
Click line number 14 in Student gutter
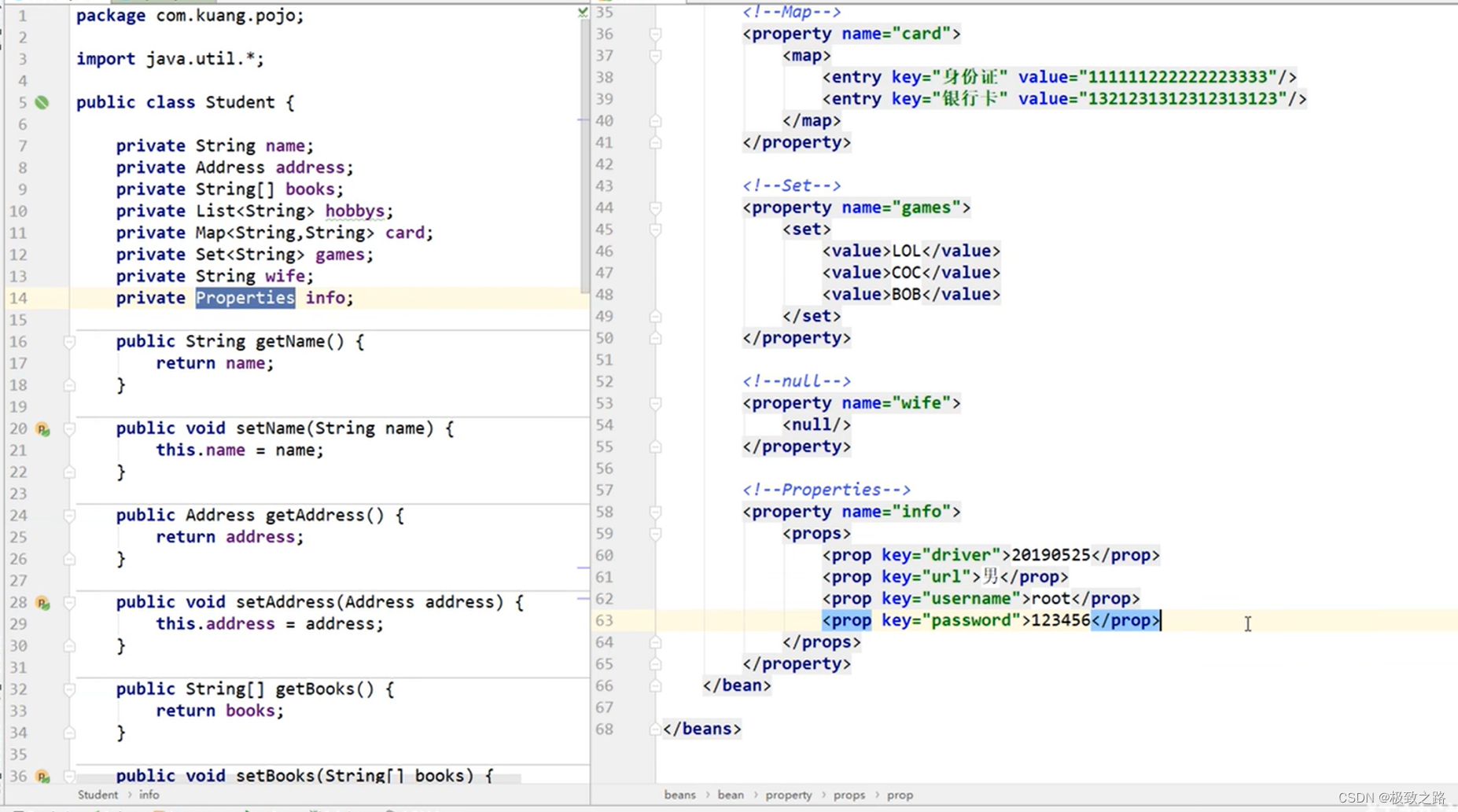pos(17,299)
